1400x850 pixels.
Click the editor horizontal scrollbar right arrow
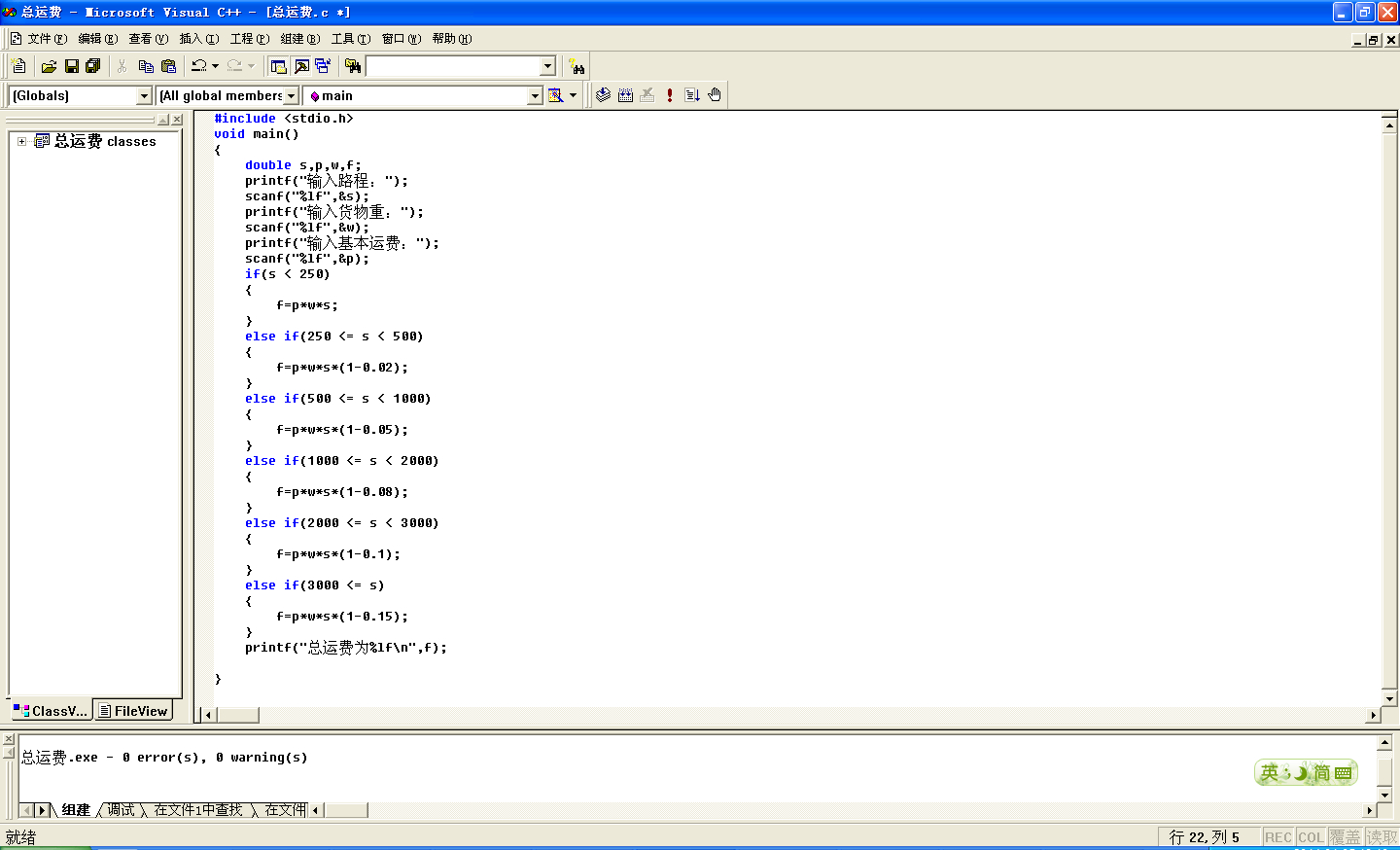(x=1374, y=715)
